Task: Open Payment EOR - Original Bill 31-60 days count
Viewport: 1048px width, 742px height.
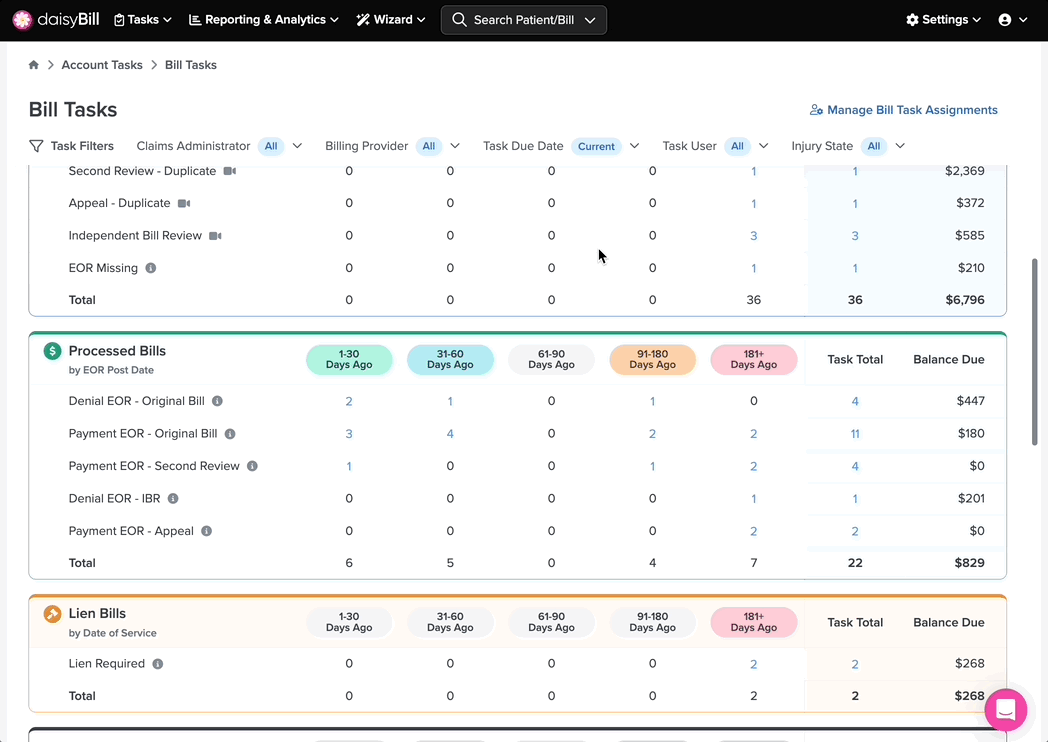Action: click(x=450, y=434)
